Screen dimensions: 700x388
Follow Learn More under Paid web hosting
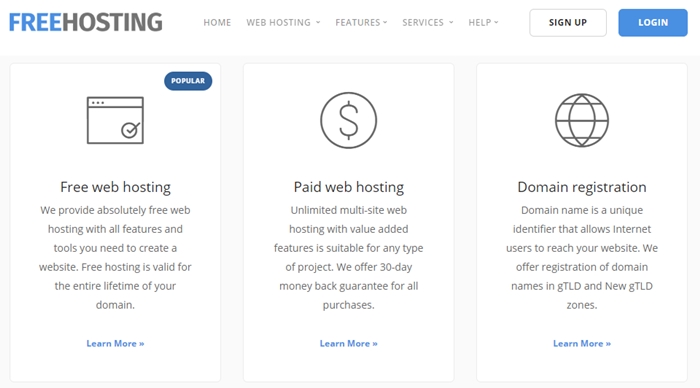[349, 343]
